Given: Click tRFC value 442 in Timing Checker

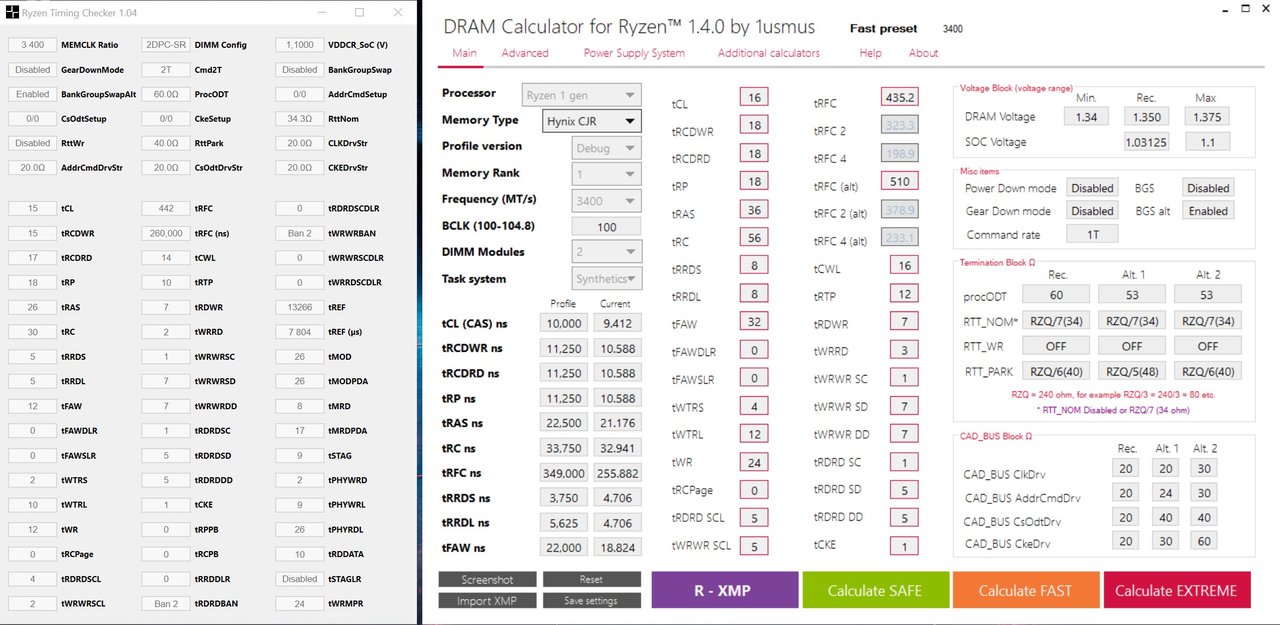Looking at the screenshot, I should (x=166, y=209).
